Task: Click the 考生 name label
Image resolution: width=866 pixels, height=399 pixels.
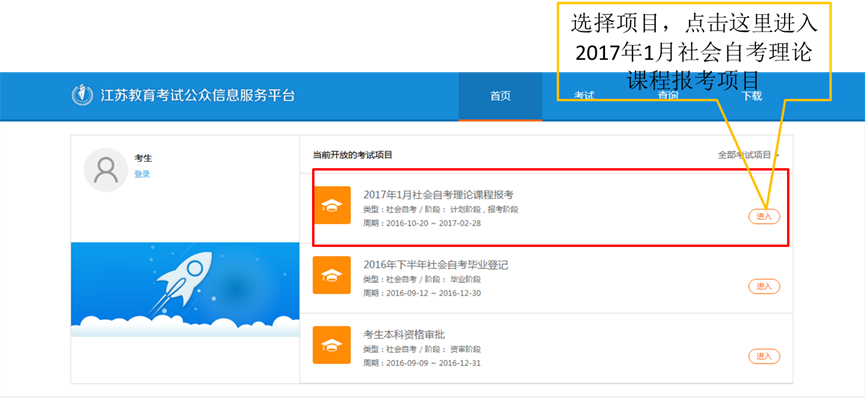Action: 143,159
